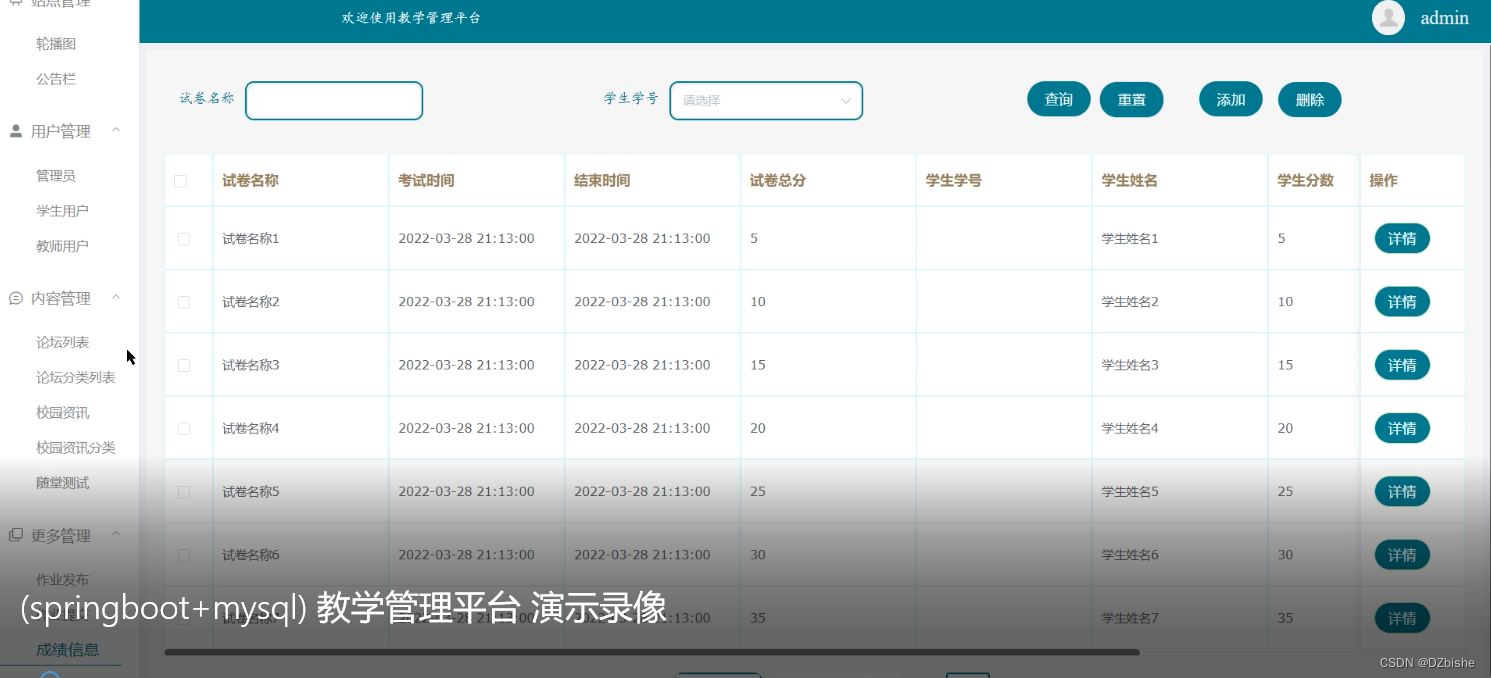The width and height of the screenshot is (1491, 678).
Task: View 详情 for the 学生姓名7 row
Action: (1402, 618)
